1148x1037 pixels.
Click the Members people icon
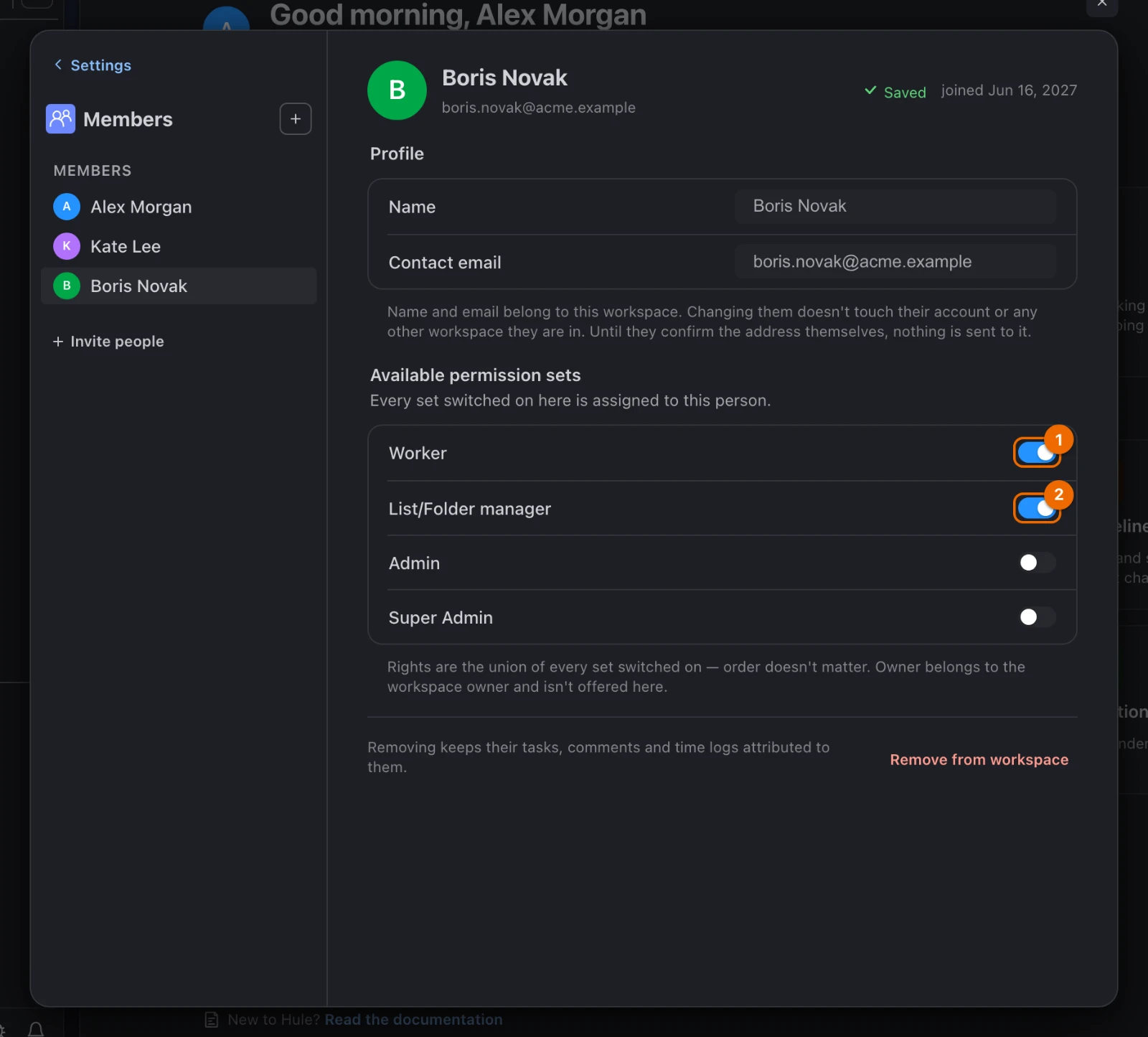click(x=60, y=118)
